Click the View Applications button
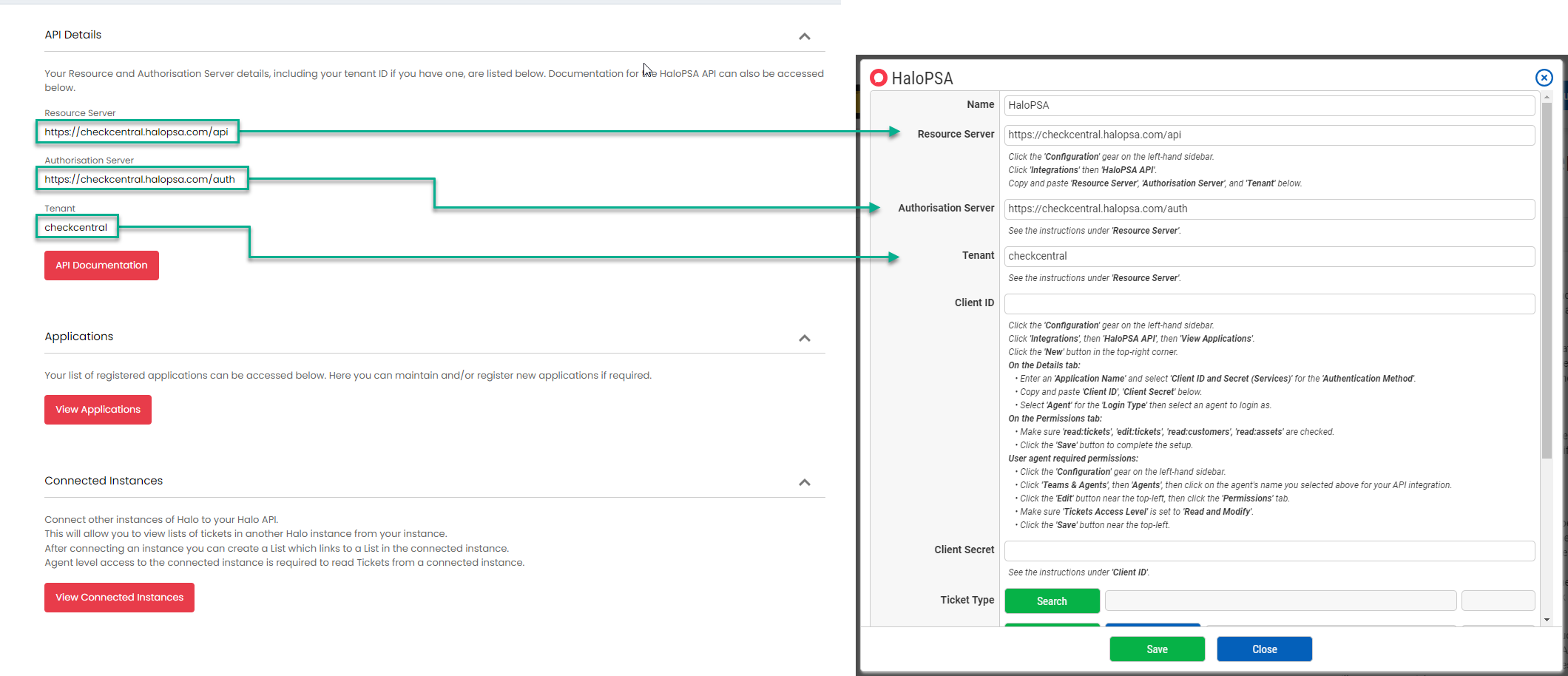The width and height of the screenshot is (1568, 676). click(x=98, y=410)
